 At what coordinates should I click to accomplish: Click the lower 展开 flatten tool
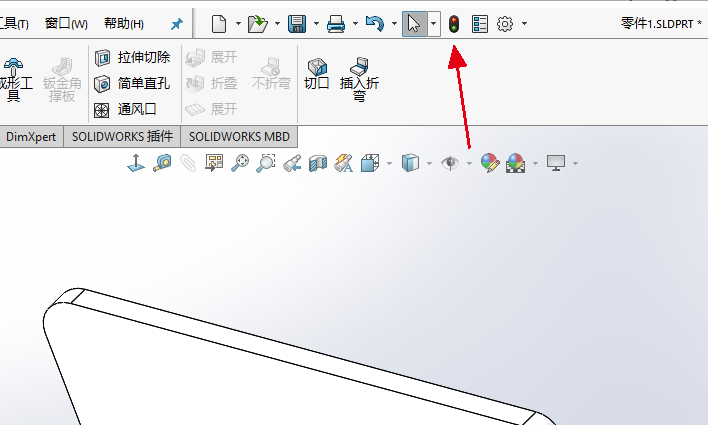click(x=211, y=109)
